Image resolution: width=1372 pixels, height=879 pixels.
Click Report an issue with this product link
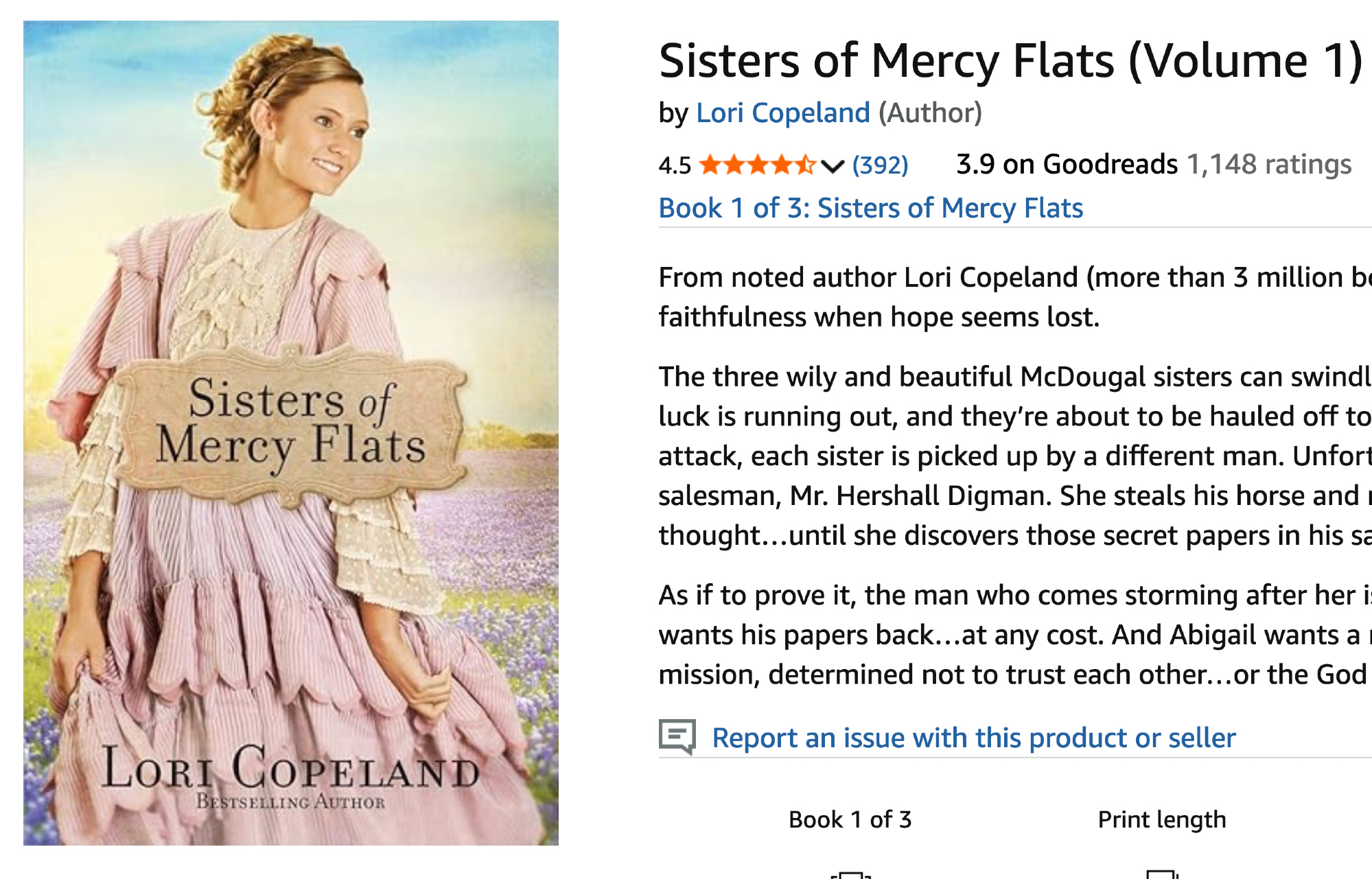tap(973, 738)
